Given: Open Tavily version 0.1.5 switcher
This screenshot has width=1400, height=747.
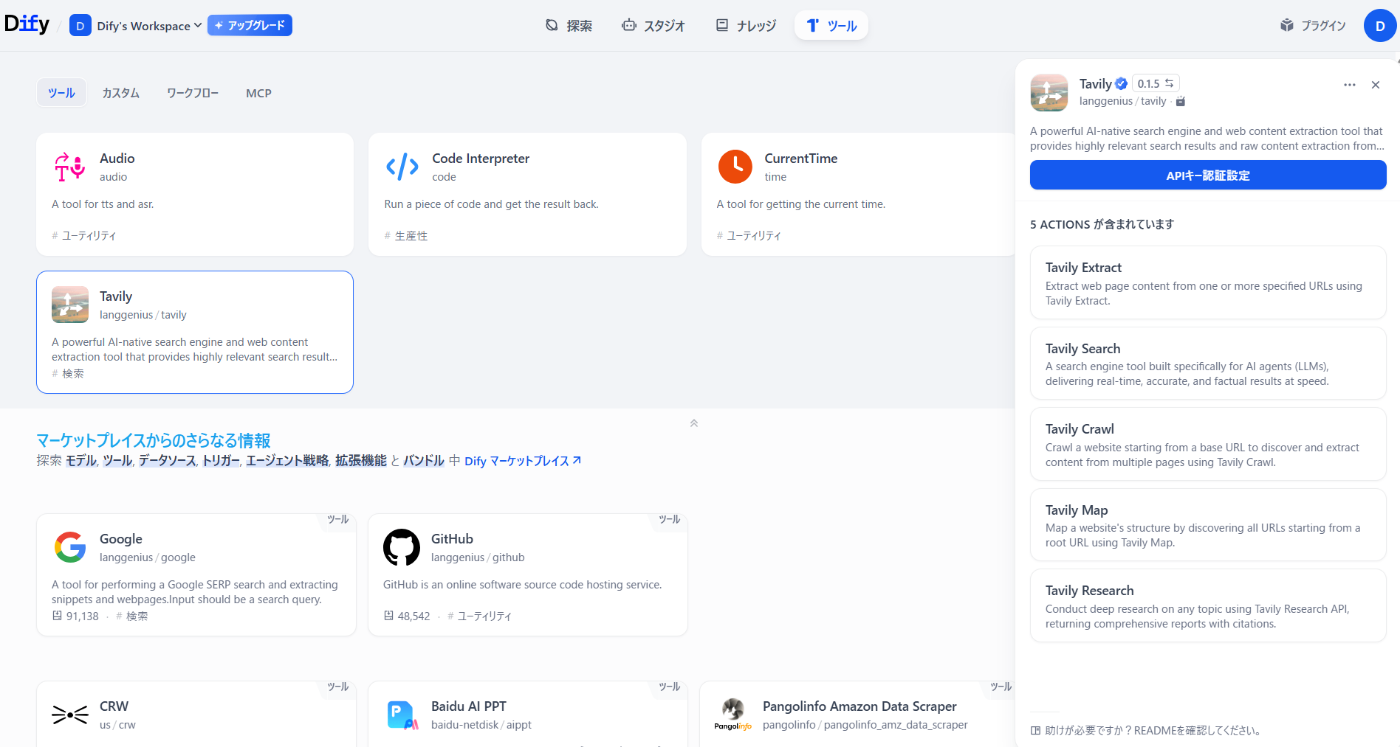Looking at the screenshot, I should (1156, 84).
